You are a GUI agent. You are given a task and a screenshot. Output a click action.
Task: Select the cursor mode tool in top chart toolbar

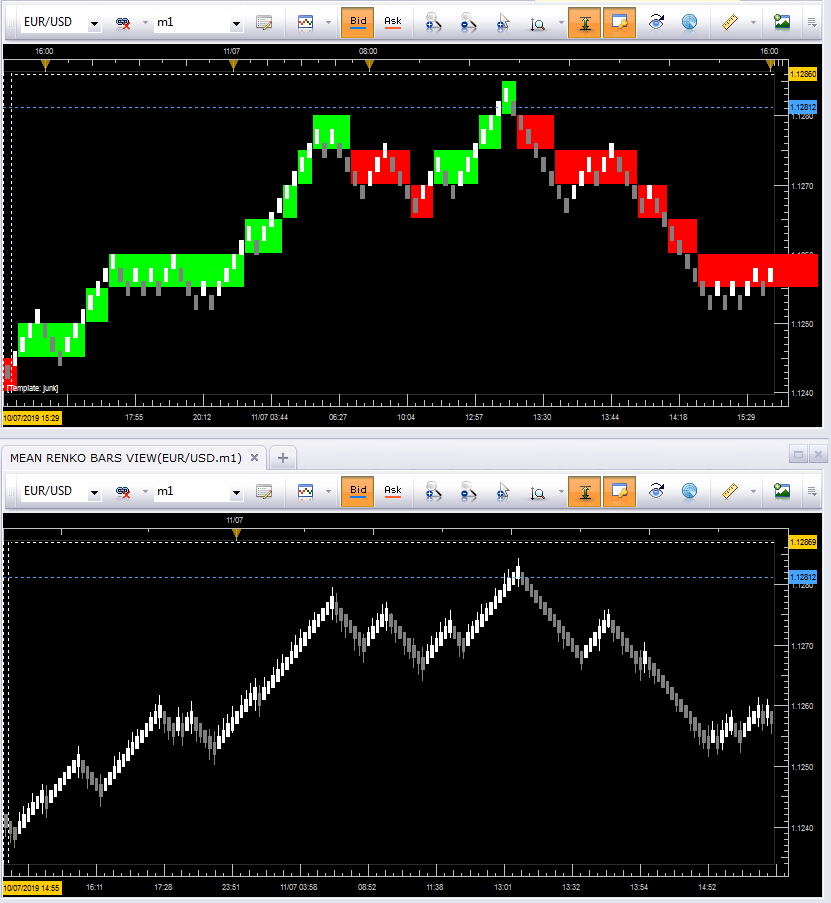click(503, 23)
